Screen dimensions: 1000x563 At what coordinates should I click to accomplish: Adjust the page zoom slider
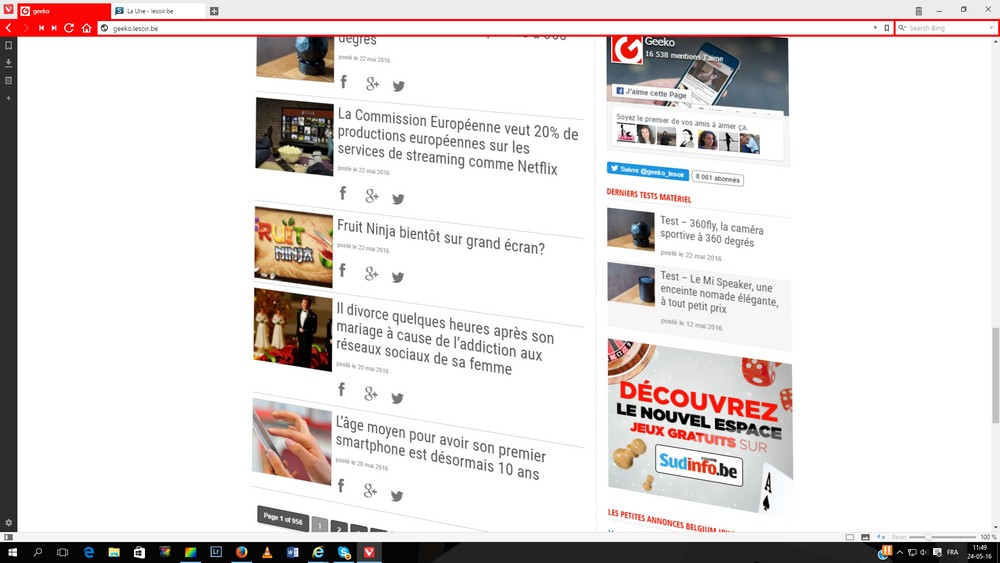pos(943,537)
